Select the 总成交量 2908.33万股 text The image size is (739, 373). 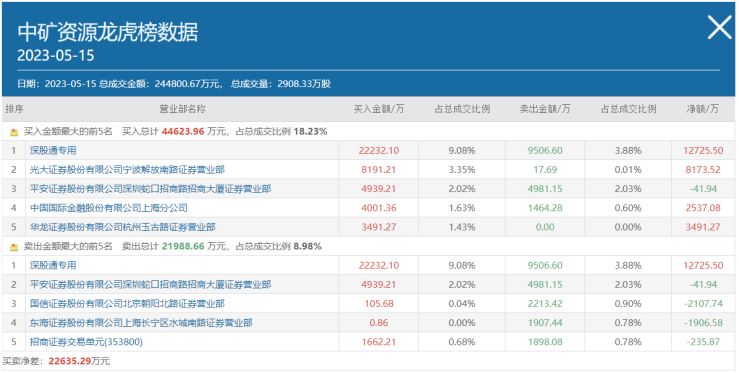(x=280, y=84)
